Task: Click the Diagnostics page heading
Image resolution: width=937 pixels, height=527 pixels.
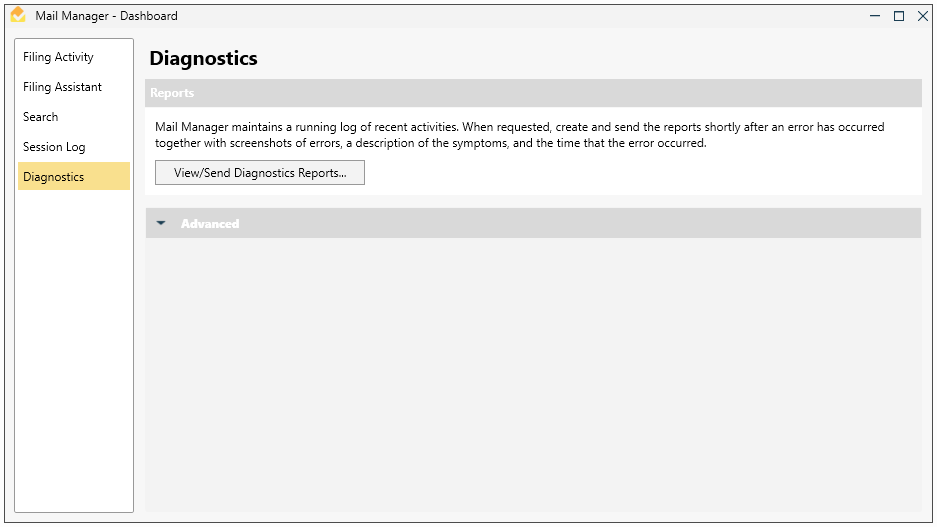Action: pos(204,59)
